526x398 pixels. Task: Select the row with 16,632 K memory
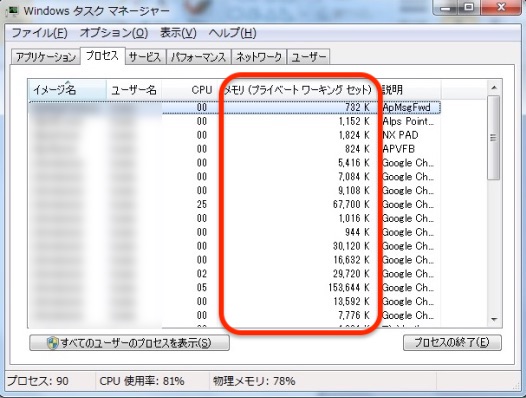[x=235, y=260]
